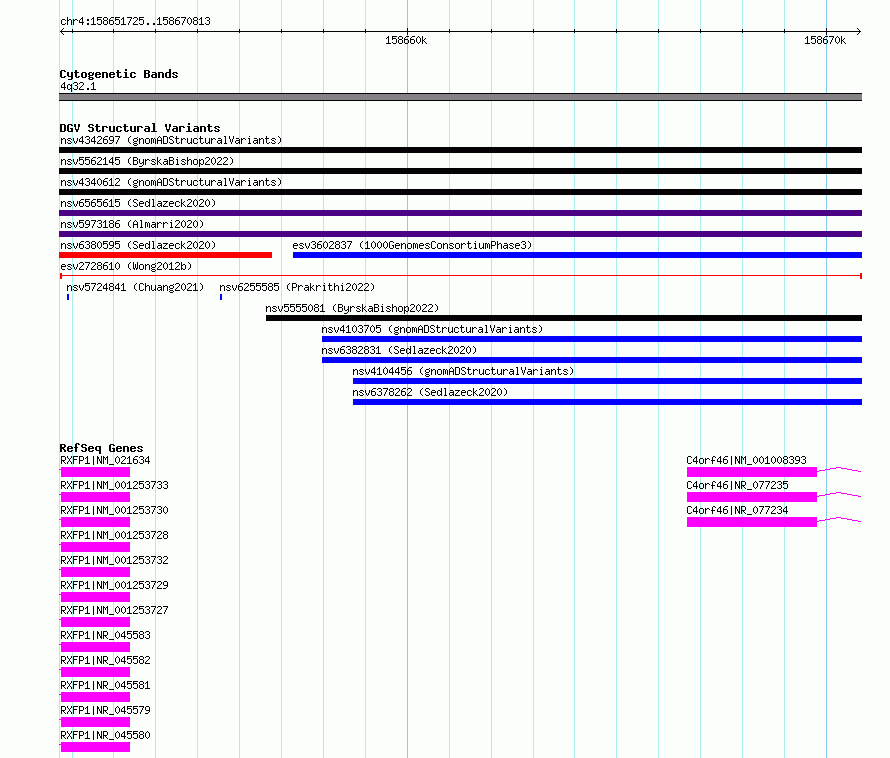The height and width of the screenshot is (758, 890).
Task: Click the black bar of nsv5555081
Action: pos(564,318)
